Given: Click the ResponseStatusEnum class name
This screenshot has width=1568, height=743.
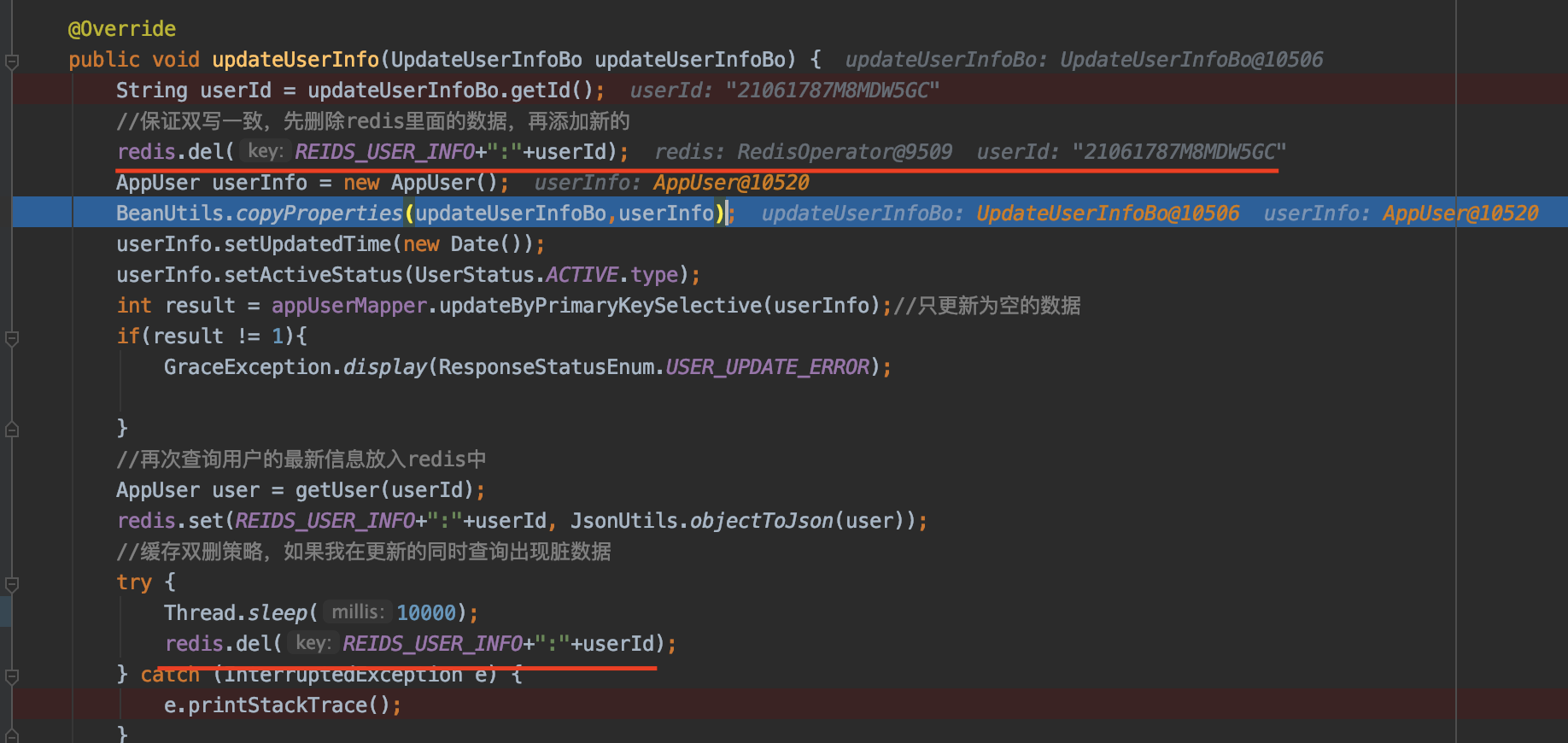Looking at the screenshot, I should 547,367.
